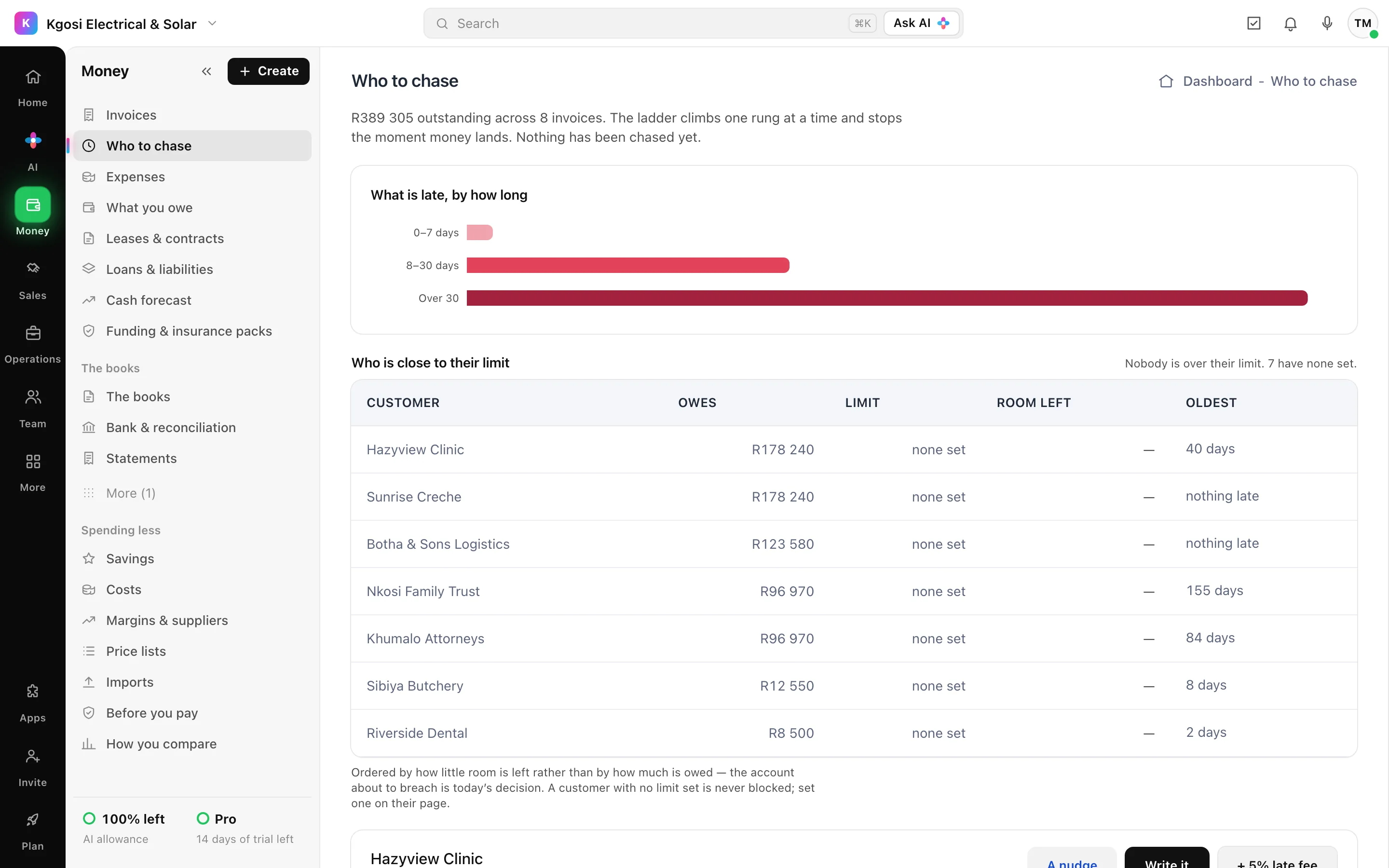
Task: Open Cash forecast in the sidebar
Action: [192, 300]
